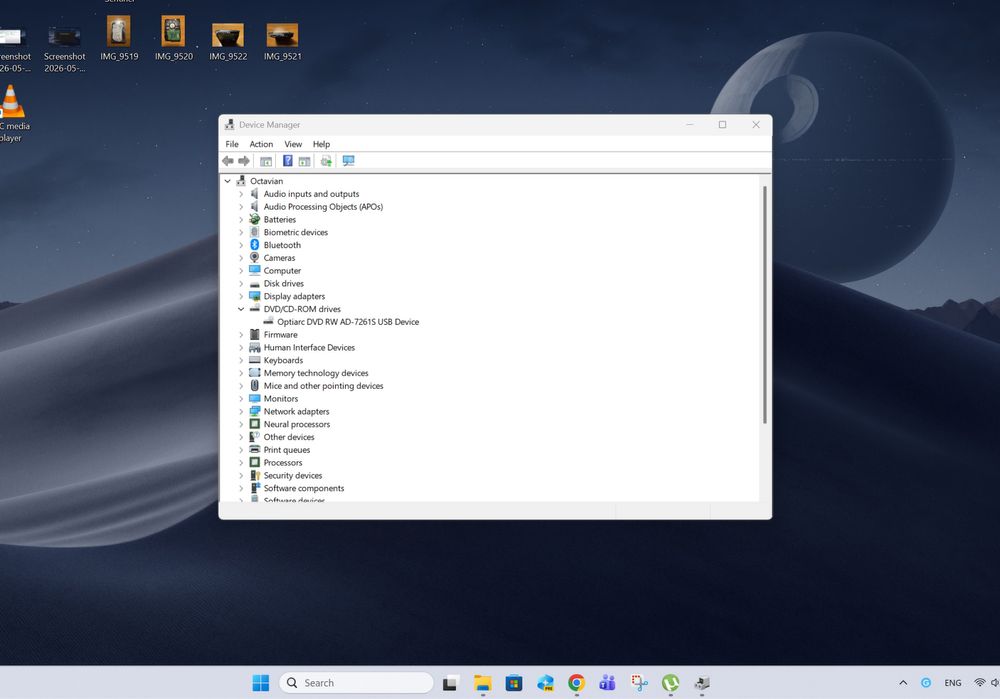Select the Software components row
Image resolution: width=1000 pixels, height=699 pixels.
304,488
